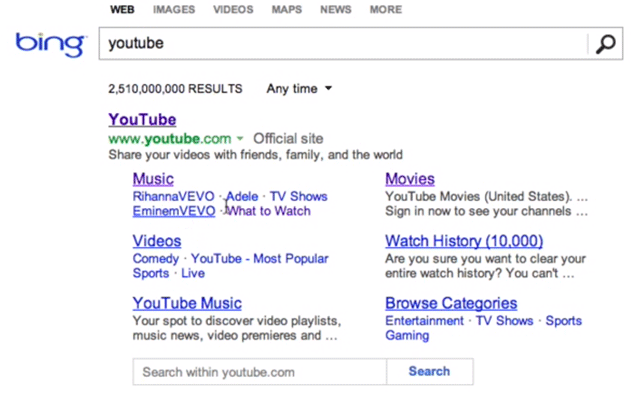The width and height of the screenshot is (640, 395).
Task: Open YouTube - Most Popular link
Action: pos(260,259)
